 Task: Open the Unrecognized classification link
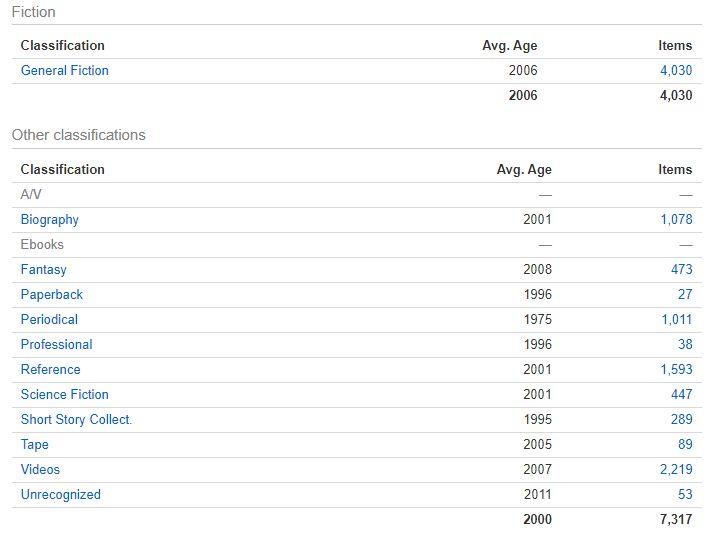pos(60,495)
